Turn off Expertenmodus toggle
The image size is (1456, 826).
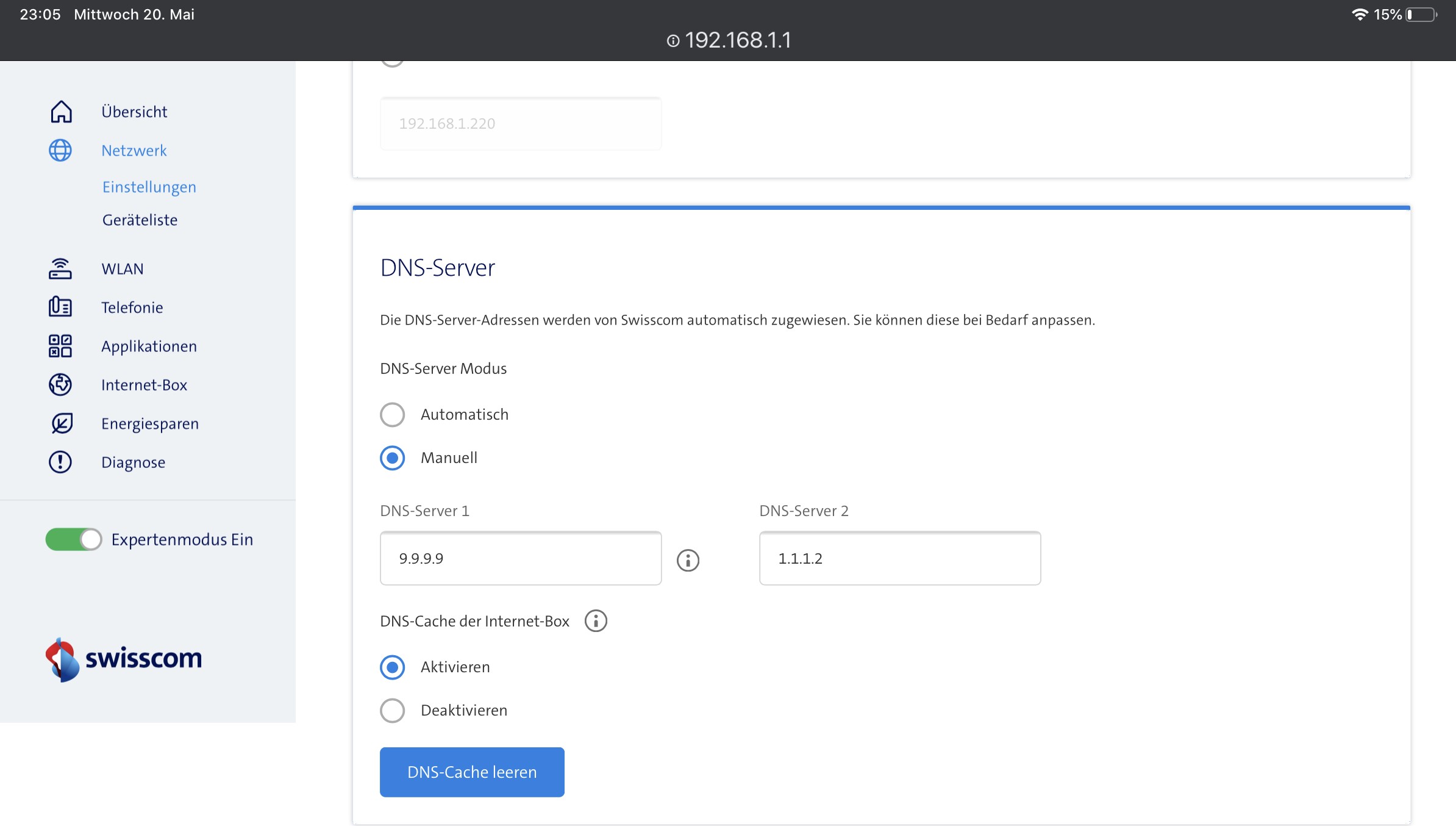pyautogui.click(x=74, y=539)
